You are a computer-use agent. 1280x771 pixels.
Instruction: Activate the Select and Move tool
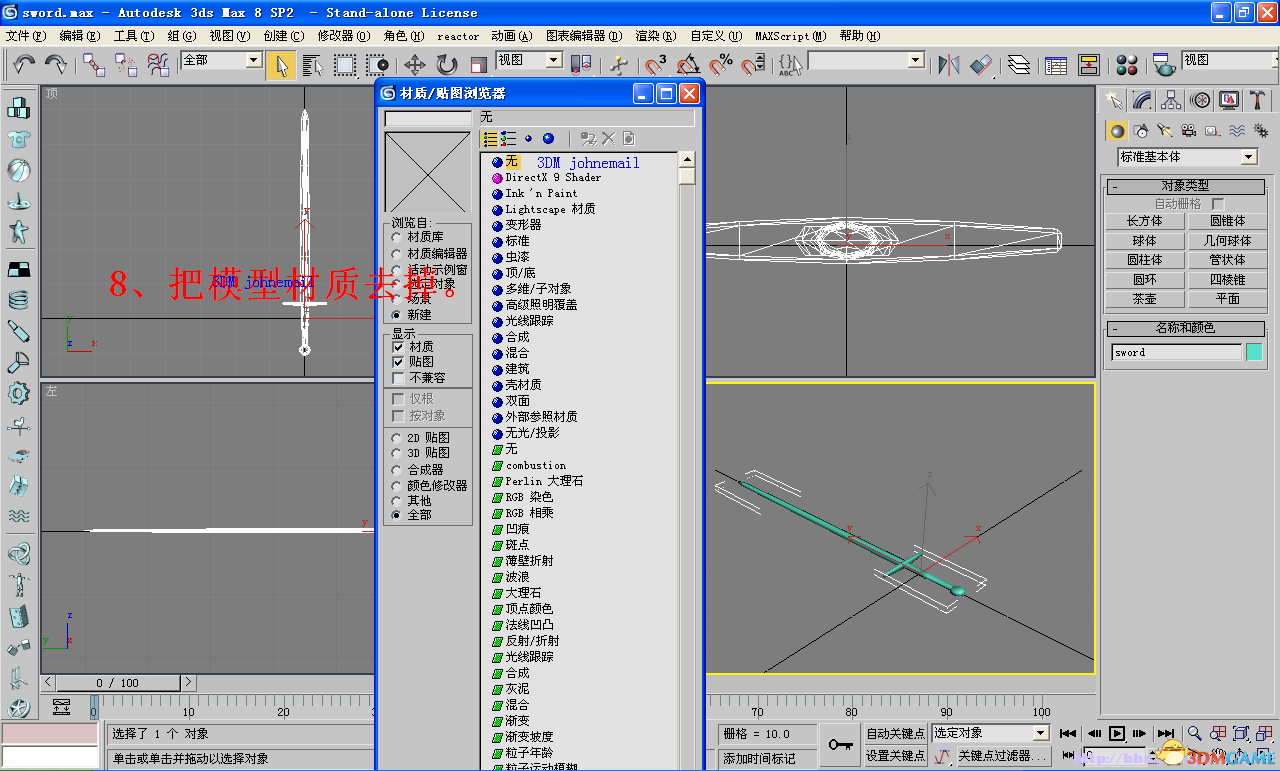[415, 65]
